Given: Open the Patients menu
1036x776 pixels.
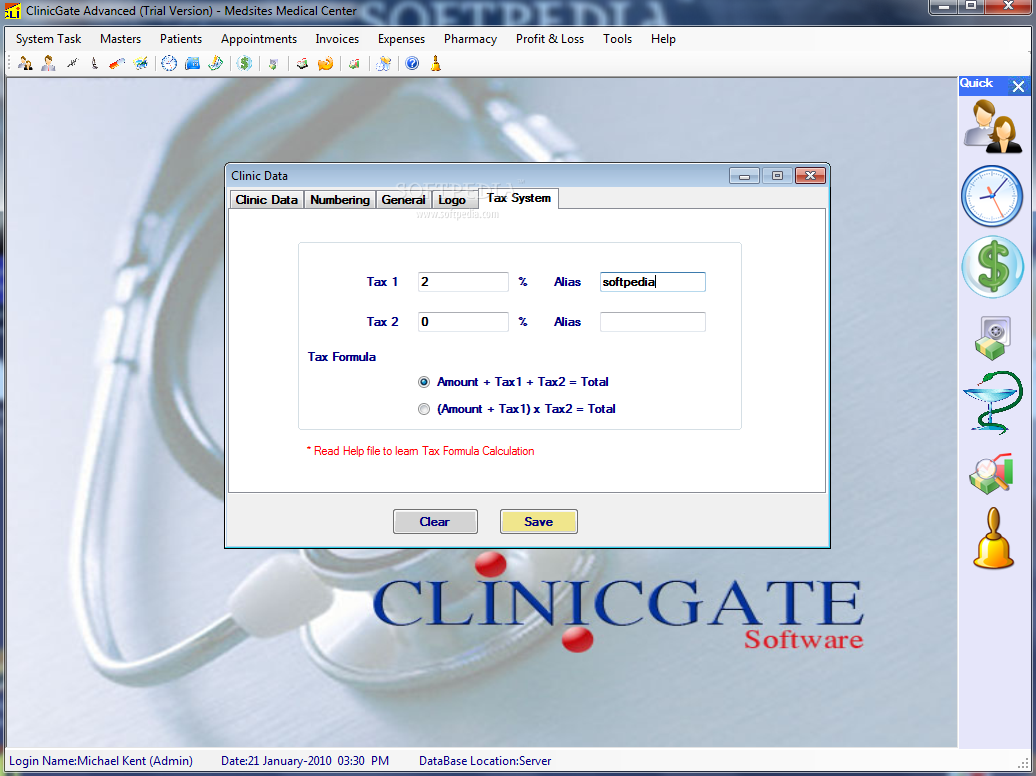Looking at the screenshot, I should pyautogui.click(x=181, y=39).
